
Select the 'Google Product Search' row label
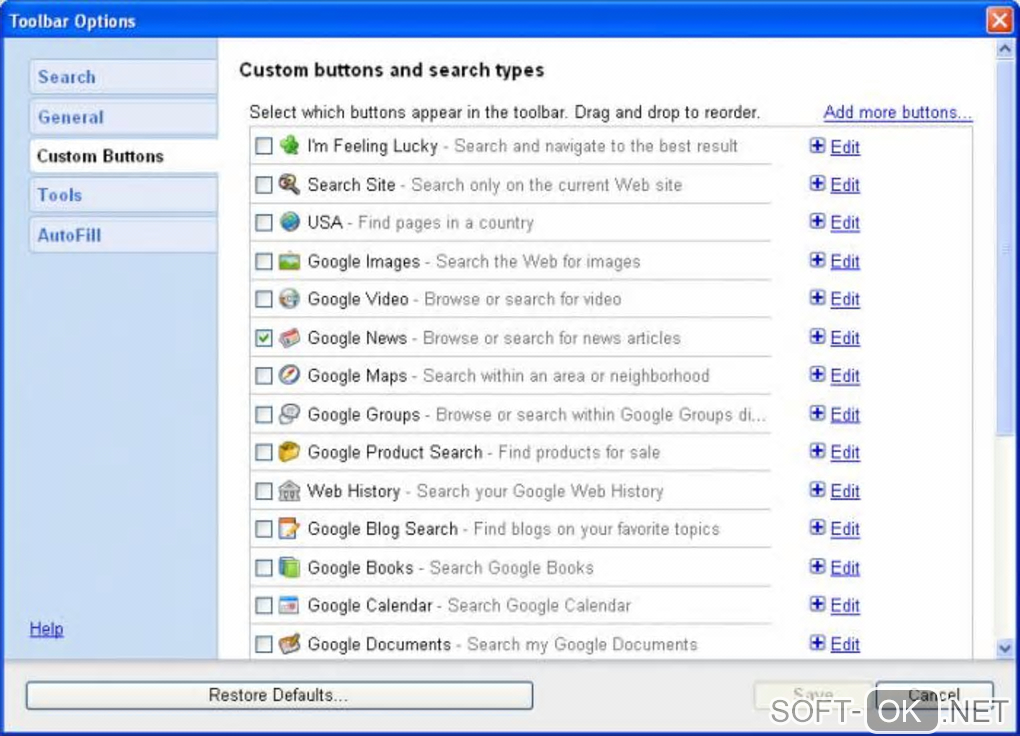pyautogui.click(x=395, y=452)
